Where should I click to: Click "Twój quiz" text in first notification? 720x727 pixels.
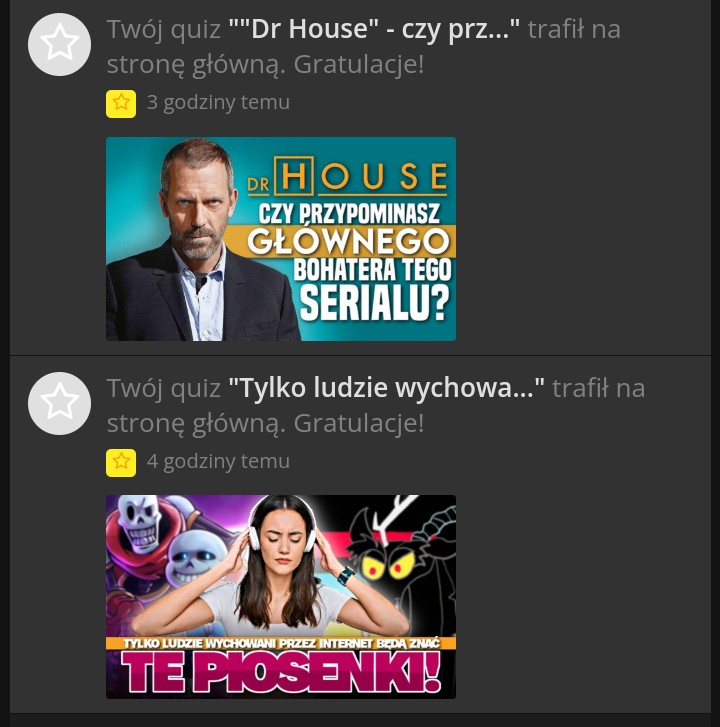[164, 29]
